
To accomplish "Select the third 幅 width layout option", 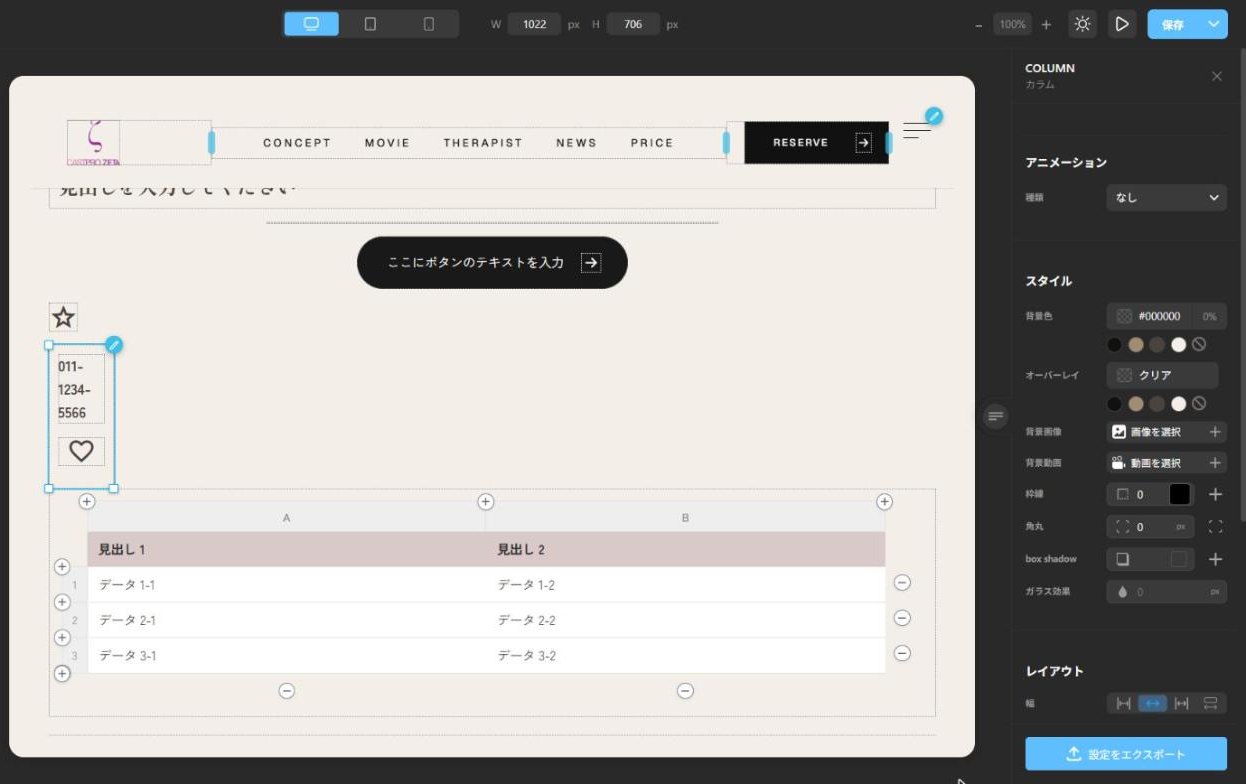I will tap(1181, 703).
